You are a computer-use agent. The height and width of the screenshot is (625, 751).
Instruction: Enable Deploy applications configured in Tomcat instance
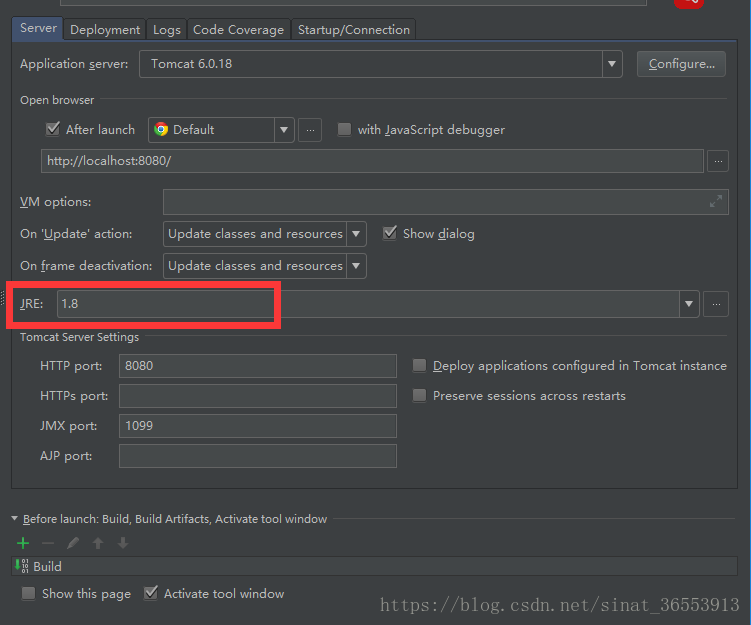coord(420,365)
